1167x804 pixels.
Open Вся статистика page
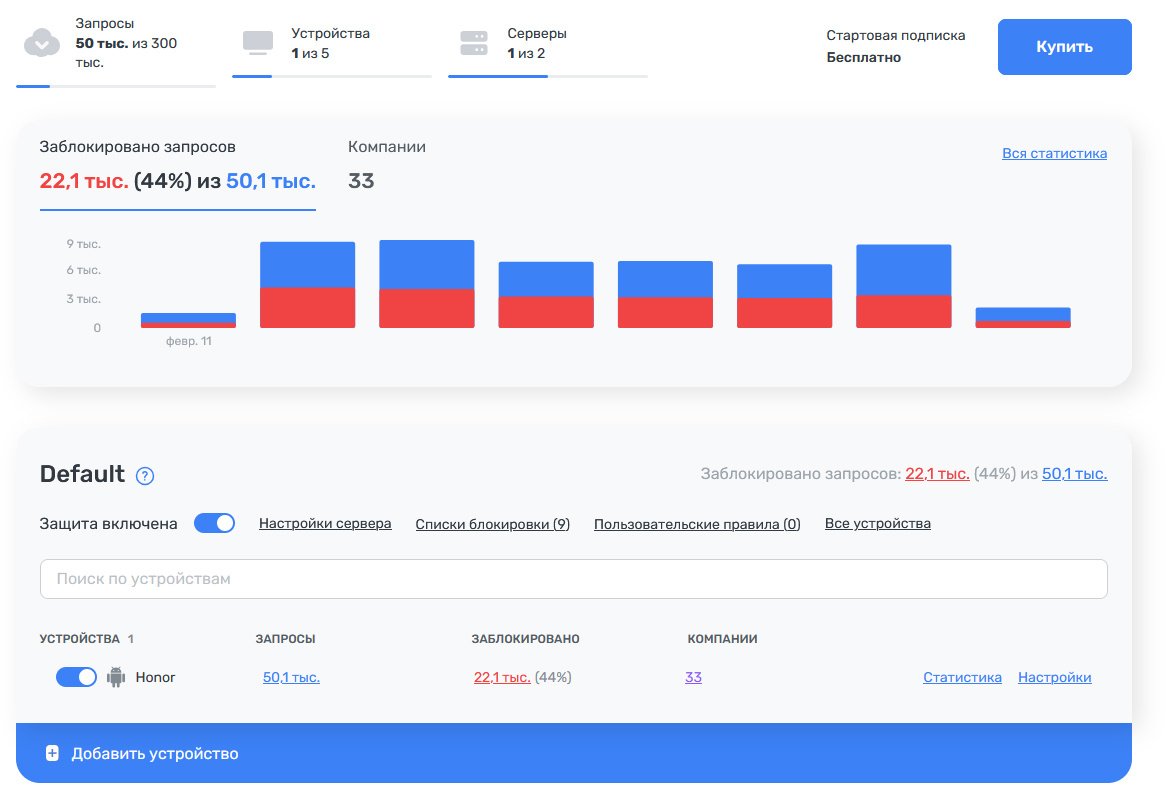[1055, 152]
